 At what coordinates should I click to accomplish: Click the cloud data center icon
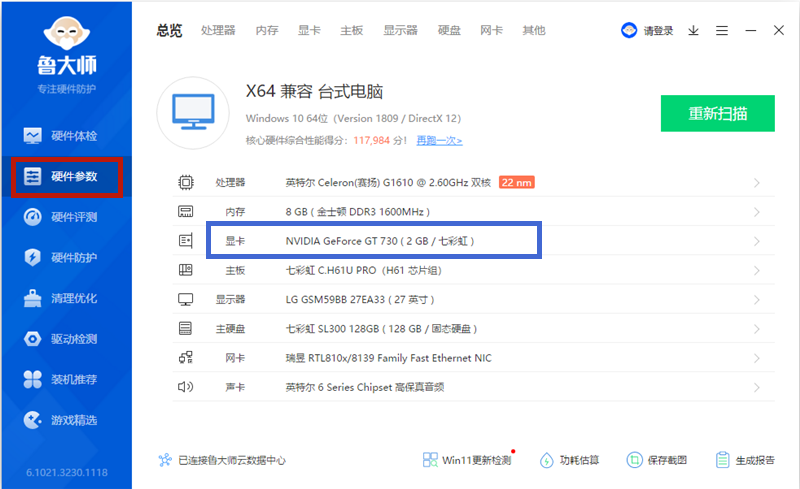pyautogui.click(x=165, y=460)
